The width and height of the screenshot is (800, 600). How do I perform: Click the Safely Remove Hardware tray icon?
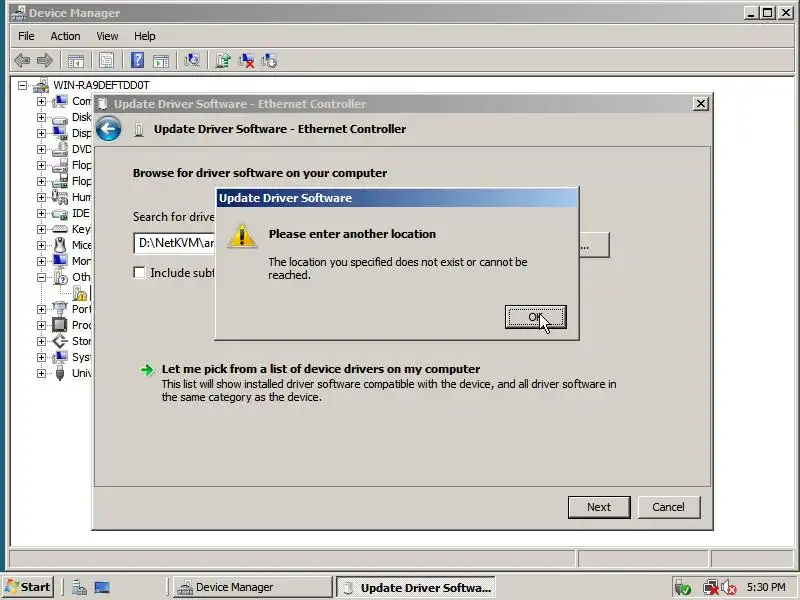[x=683, y=588]
